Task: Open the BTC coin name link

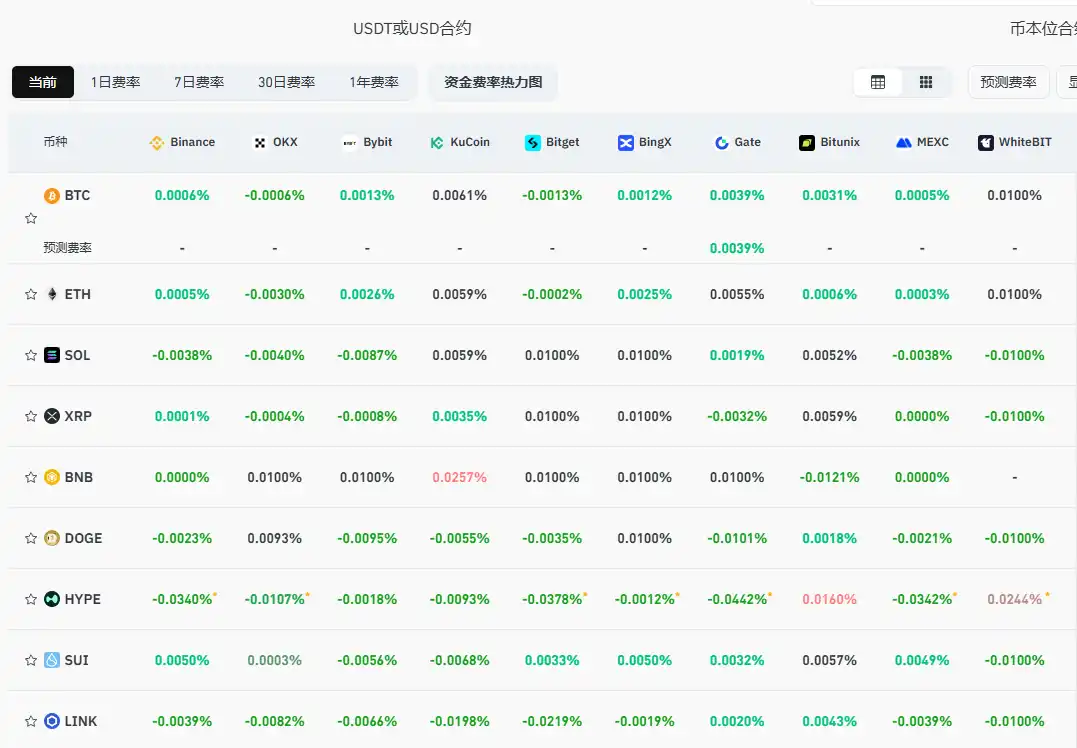Action: click(x=77, y=196)
